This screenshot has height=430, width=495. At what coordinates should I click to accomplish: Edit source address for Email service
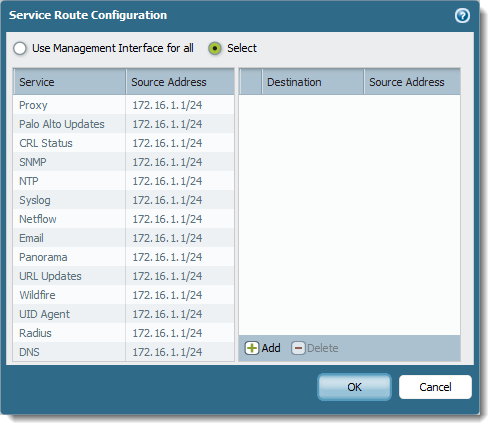[180, 238]
